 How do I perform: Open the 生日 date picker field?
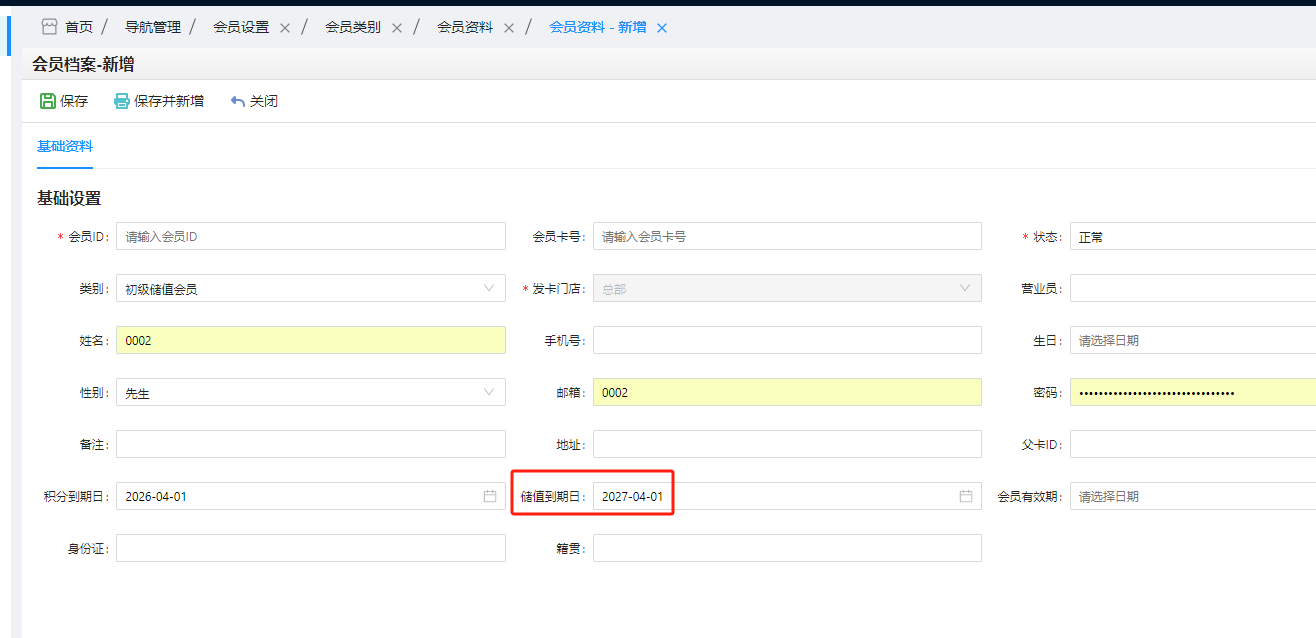click(x=1193, y=340)
